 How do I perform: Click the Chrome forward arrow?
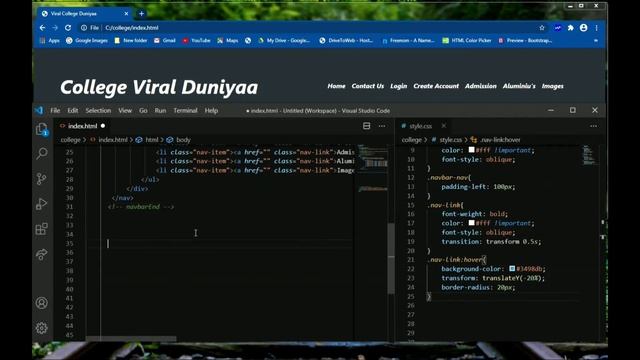coord(55,28)
